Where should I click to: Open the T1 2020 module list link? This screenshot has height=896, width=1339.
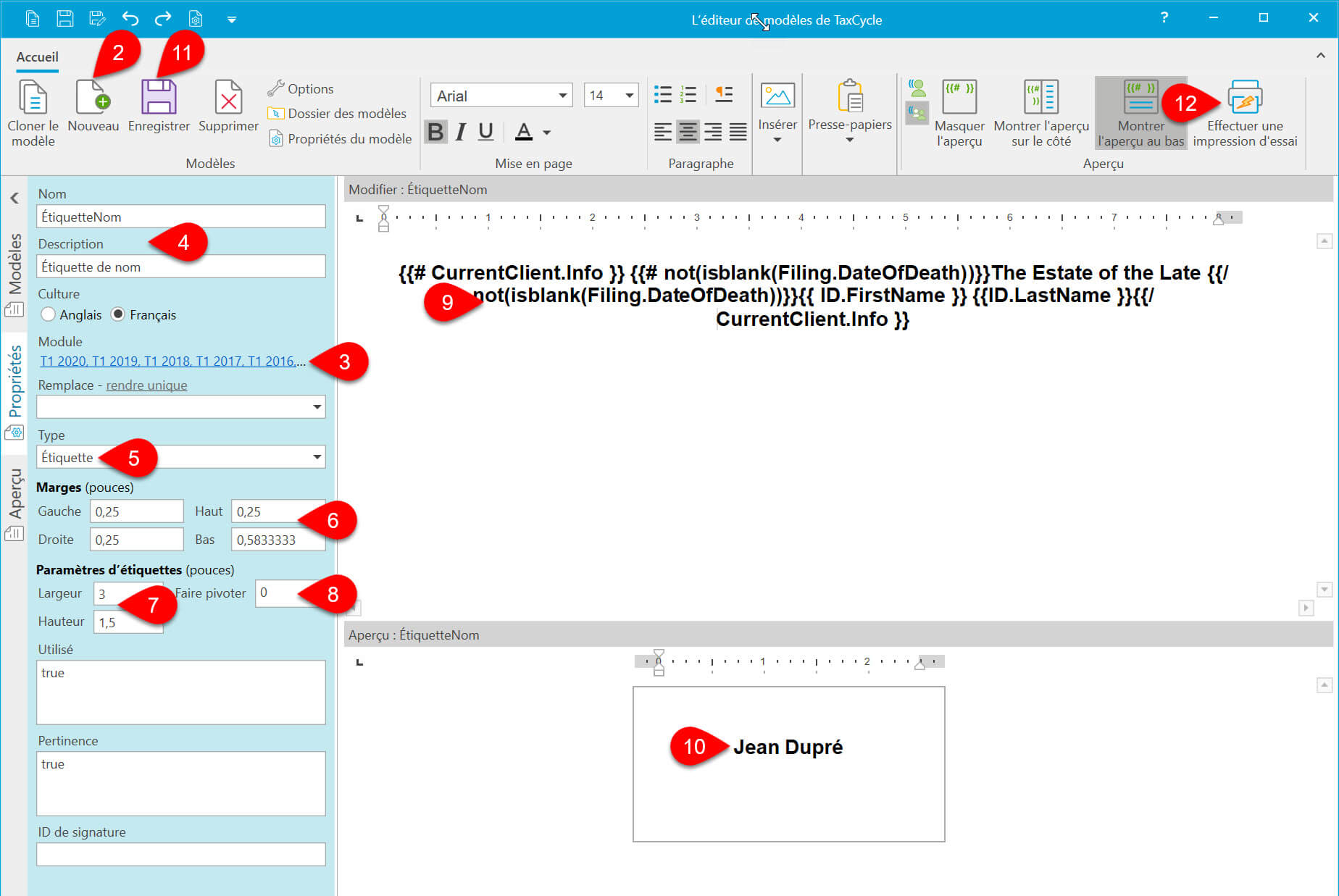[172, 361]
